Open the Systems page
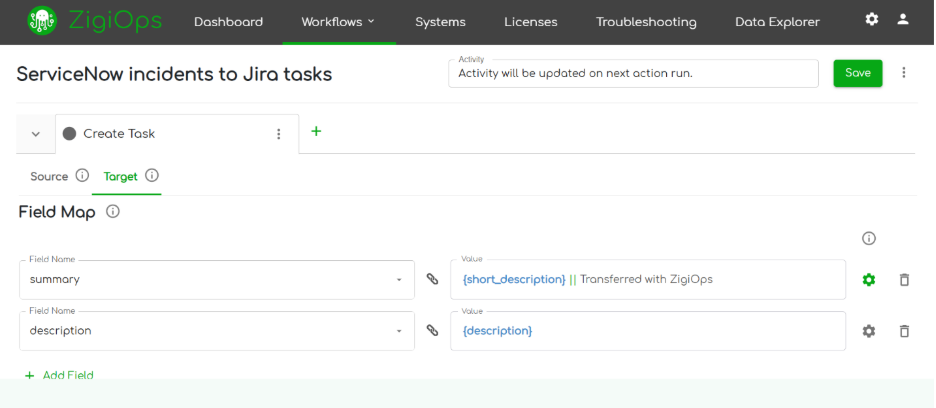The image size is (936, 408). 441,22
